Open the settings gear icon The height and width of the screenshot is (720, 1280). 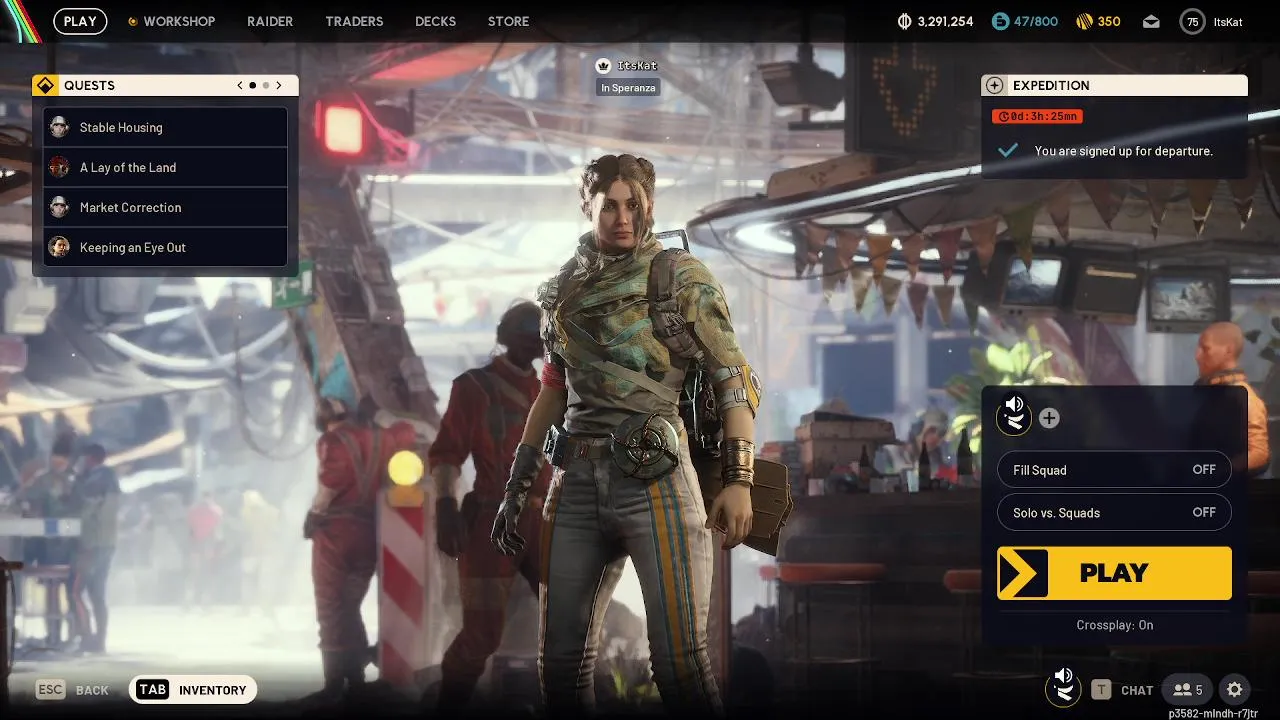[x=1234, y=690]
